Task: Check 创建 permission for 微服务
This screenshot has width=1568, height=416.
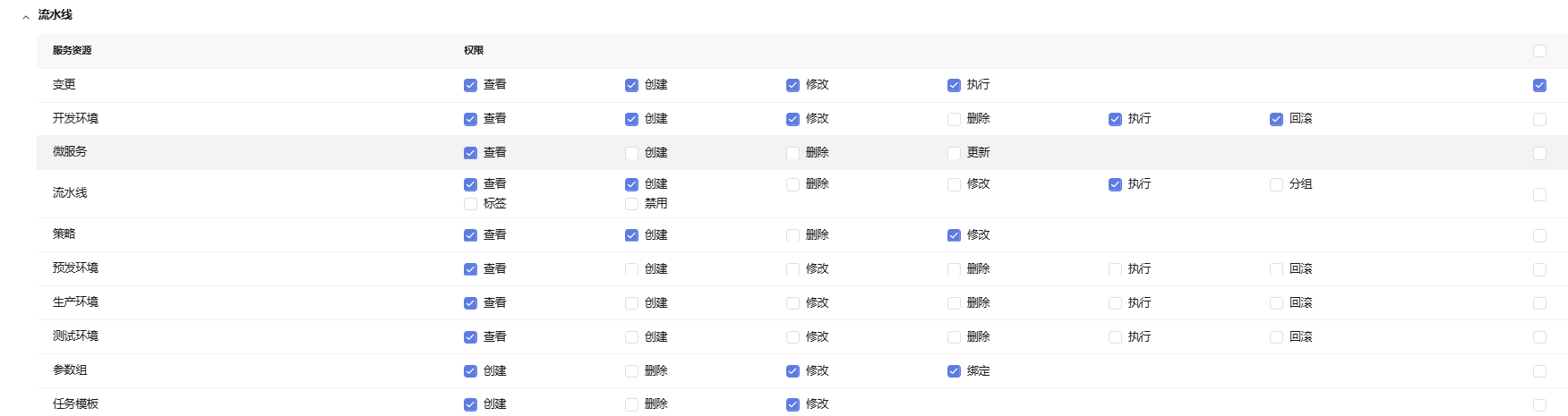Action: point(631,153)
